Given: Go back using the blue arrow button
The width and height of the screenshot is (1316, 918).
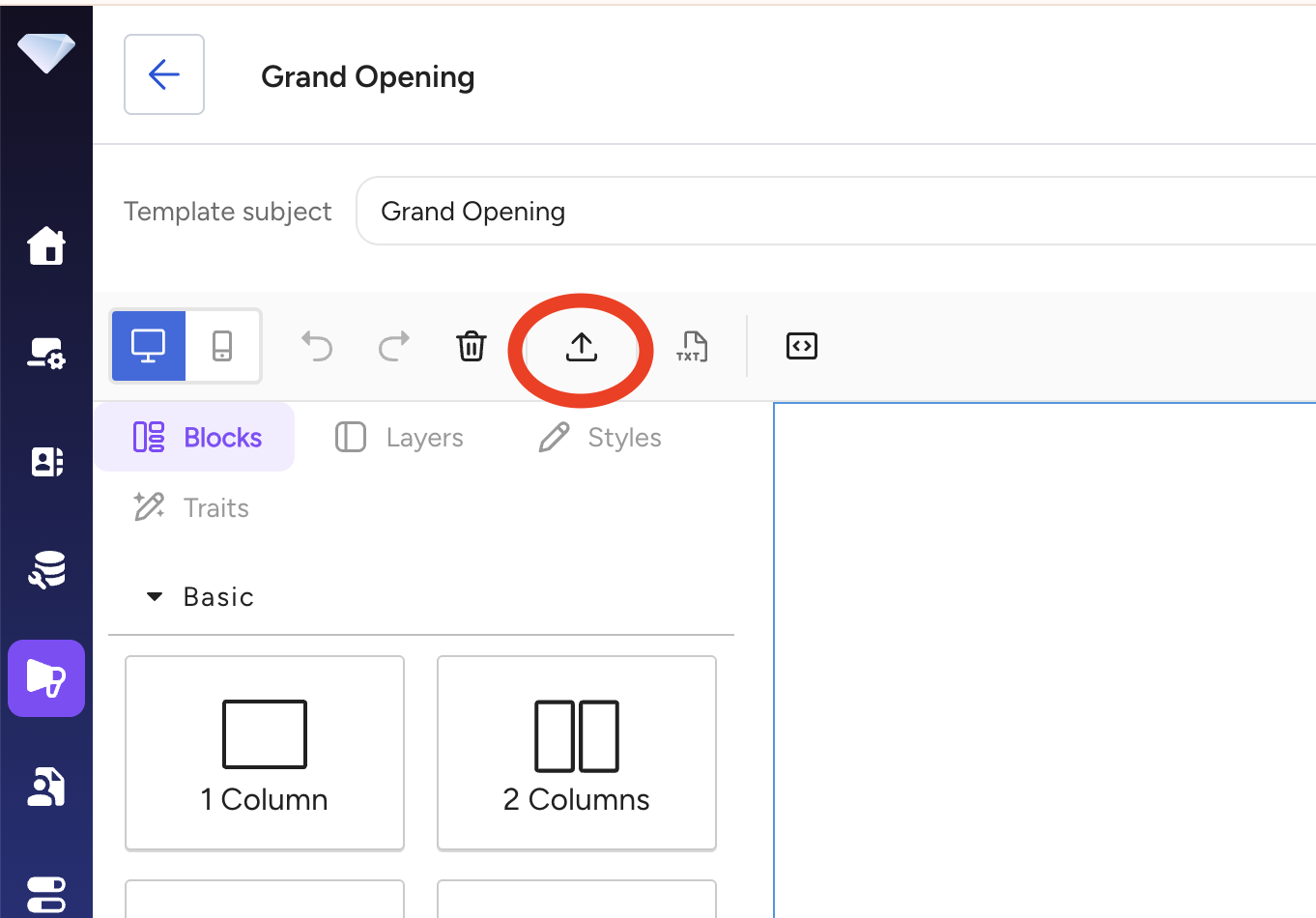Looking at the screenshot, I should click(164, 74).
